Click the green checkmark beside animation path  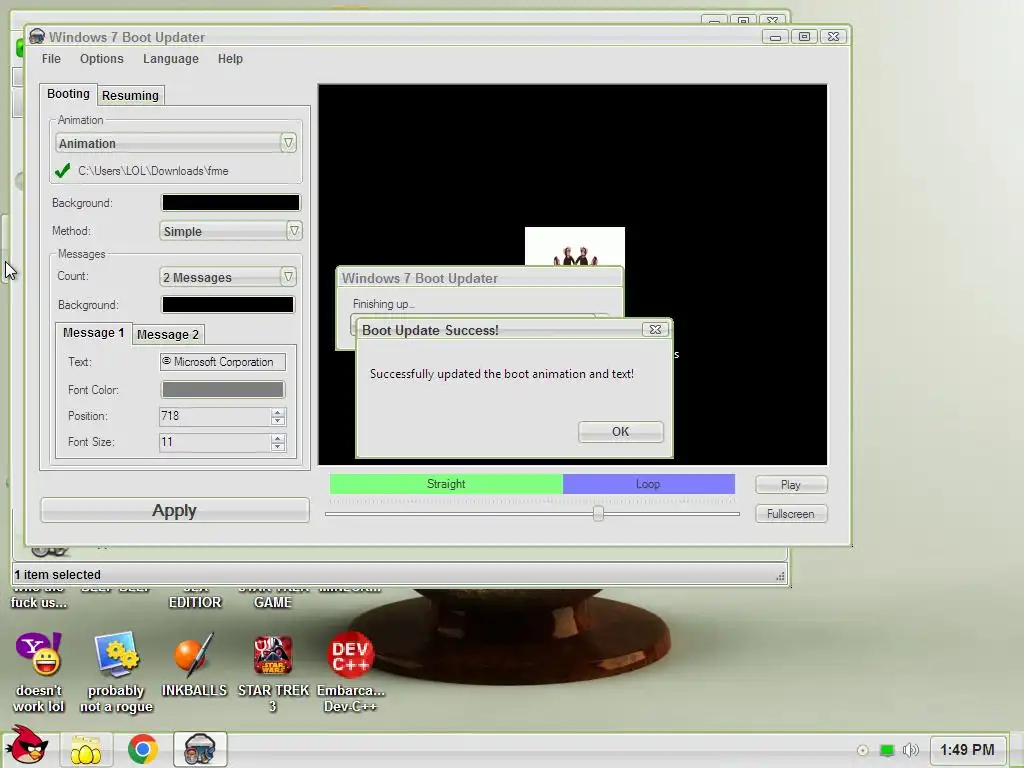pyautogui.click(x=63, y=171)
